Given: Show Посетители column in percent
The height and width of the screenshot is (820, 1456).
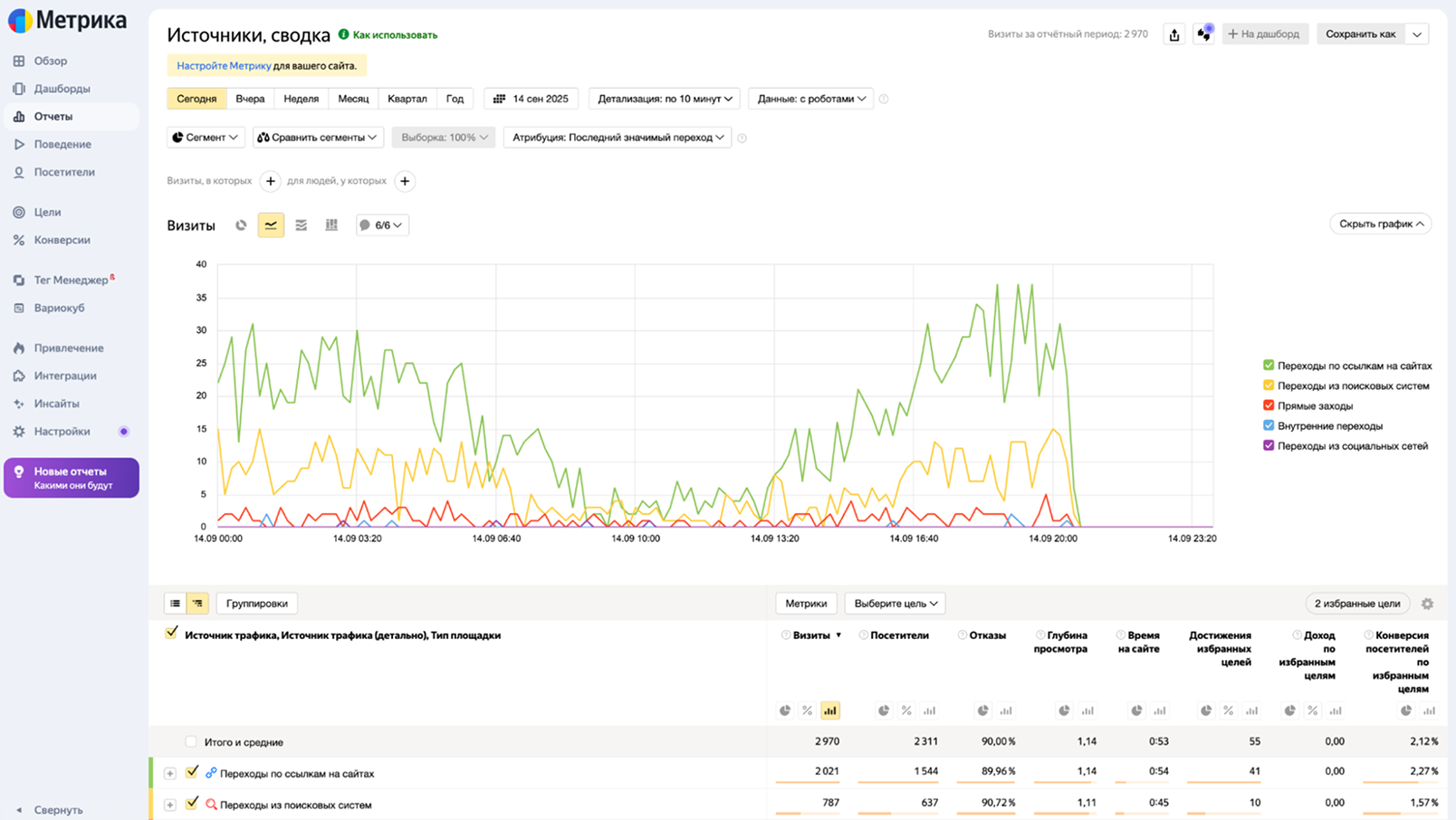Looking at the screenshot, I should click(906, 710).
